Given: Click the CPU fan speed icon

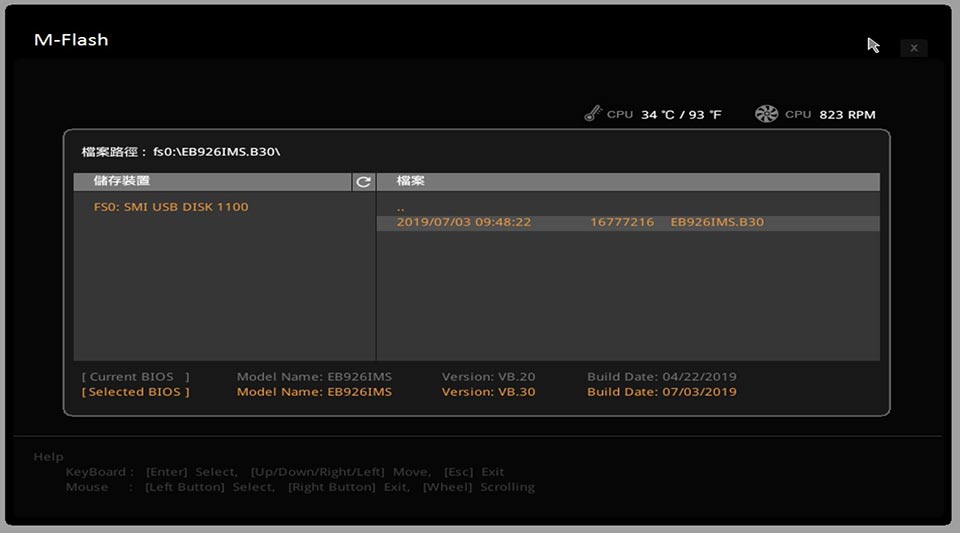Looking at the screenshot, I should (766, 114).
